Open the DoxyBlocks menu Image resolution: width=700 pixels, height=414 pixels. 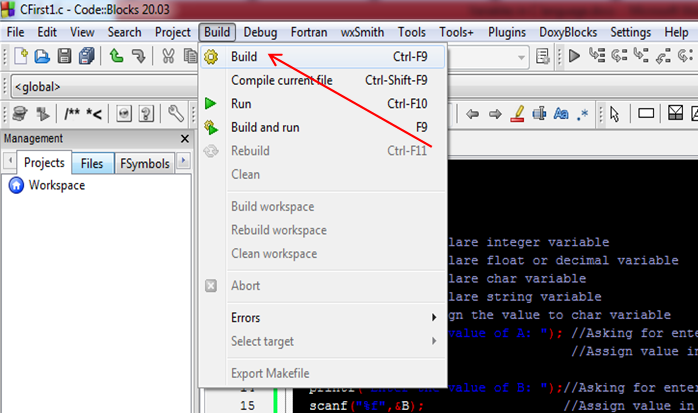click(568, 32)
